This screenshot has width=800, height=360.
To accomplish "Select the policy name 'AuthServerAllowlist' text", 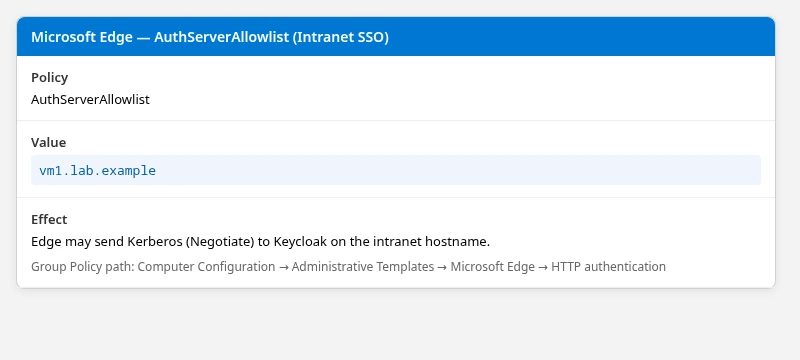I will [90, 99].
